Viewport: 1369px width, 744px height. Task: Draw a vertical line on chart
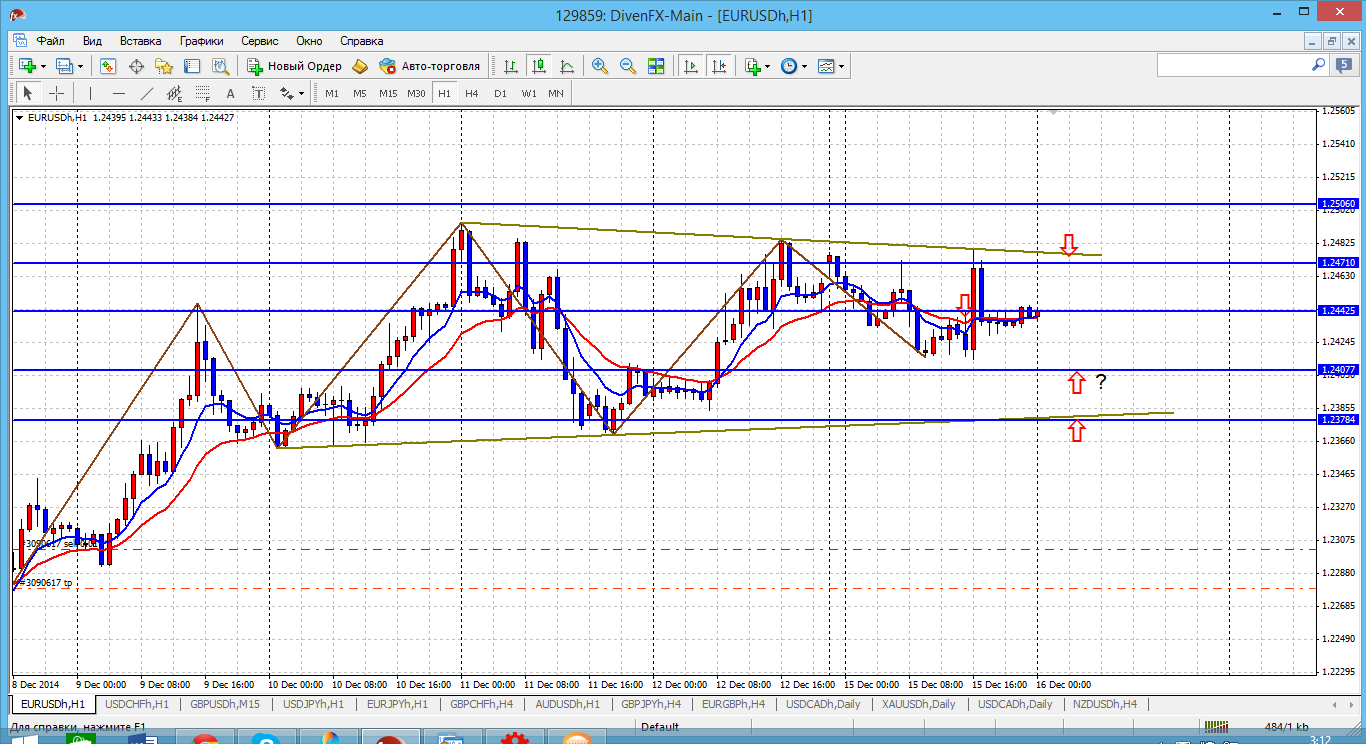tap(91, 93)
